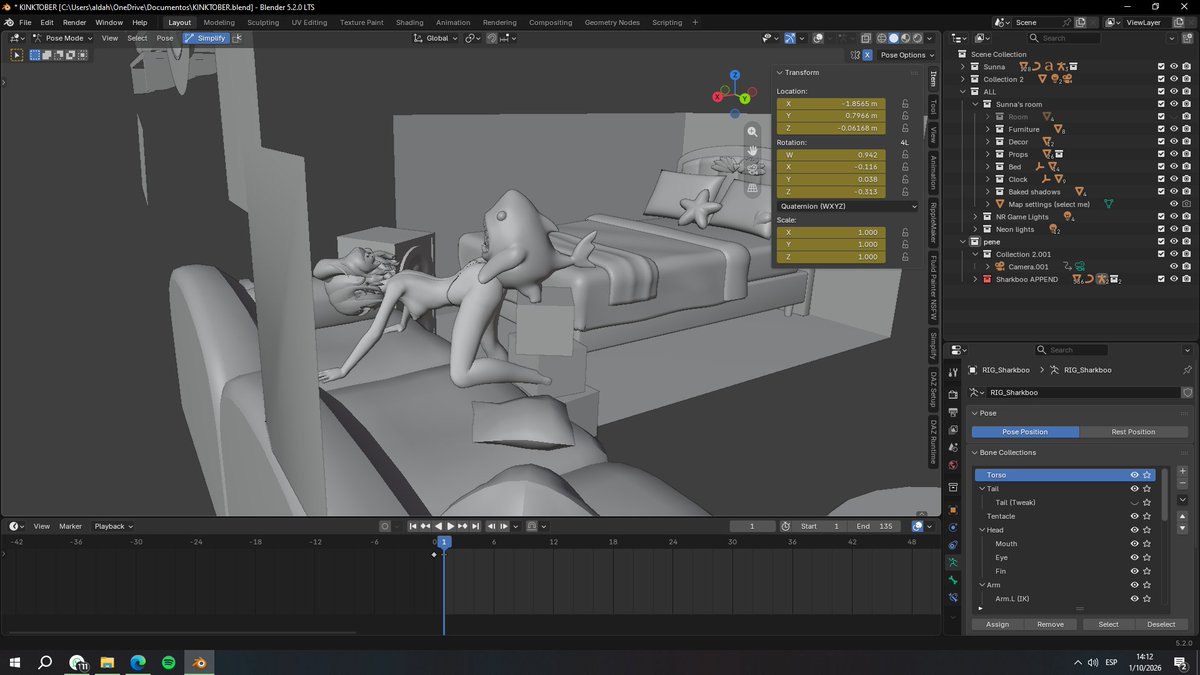Open Spotify from the Windows taskbar

[168, 662]
